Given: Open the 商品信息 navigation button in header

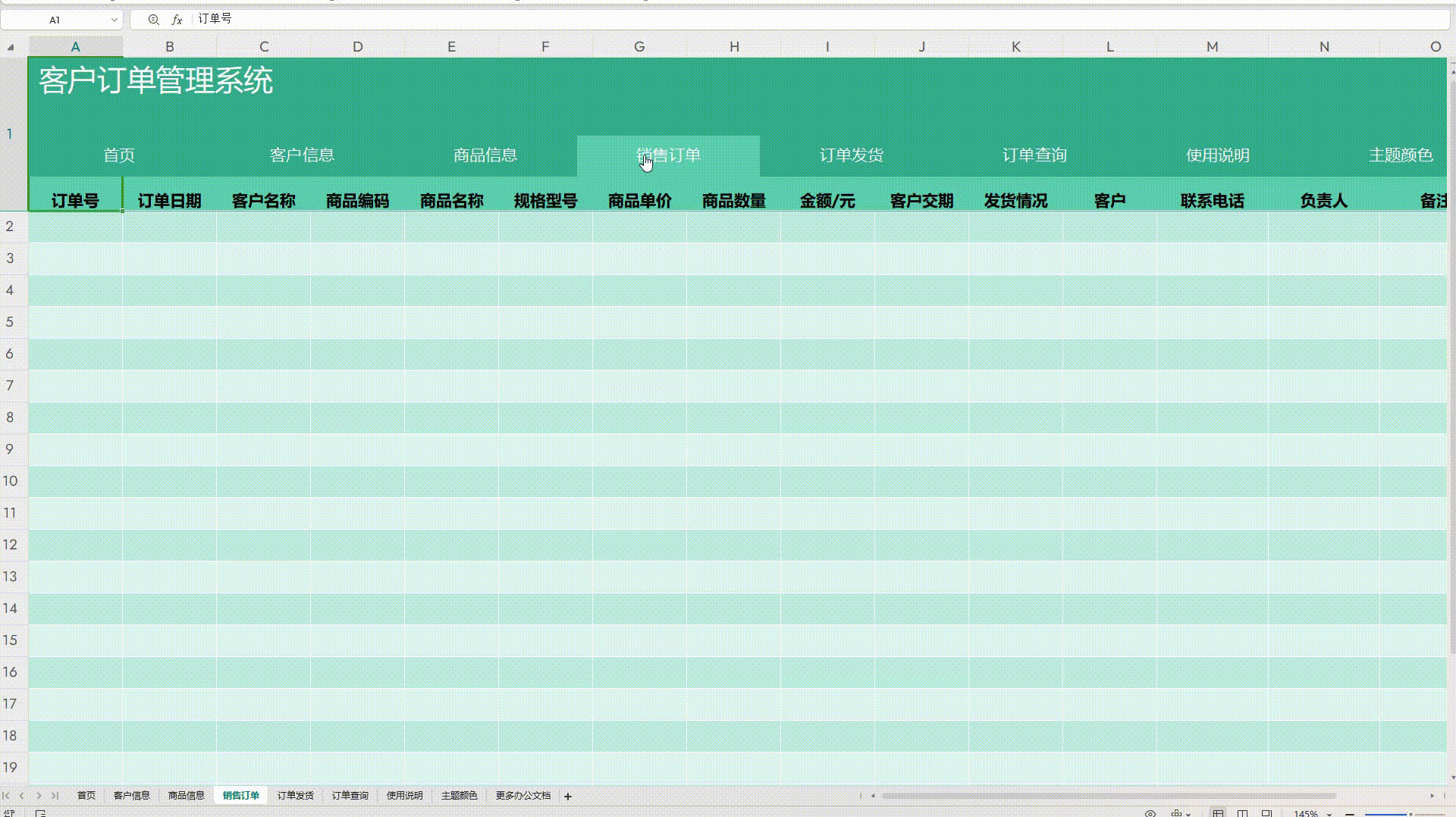Looking at the screenshot, I should coord(485,155).
